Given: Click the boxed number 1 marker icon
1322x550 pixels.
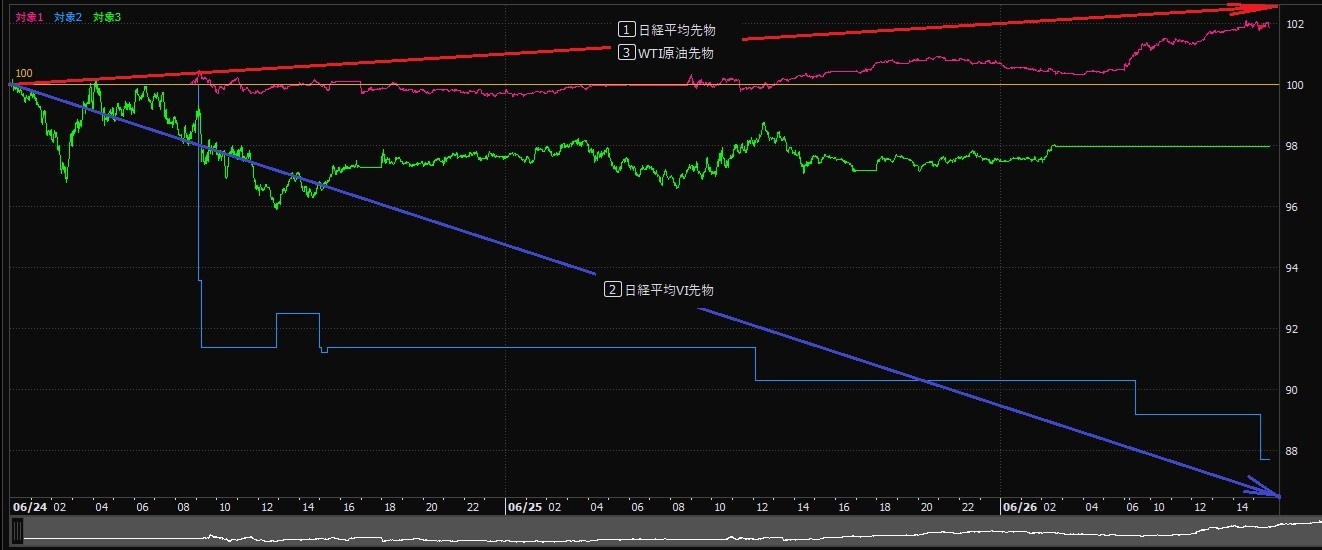Looking at the screenshot, I should tap(626, 29).
